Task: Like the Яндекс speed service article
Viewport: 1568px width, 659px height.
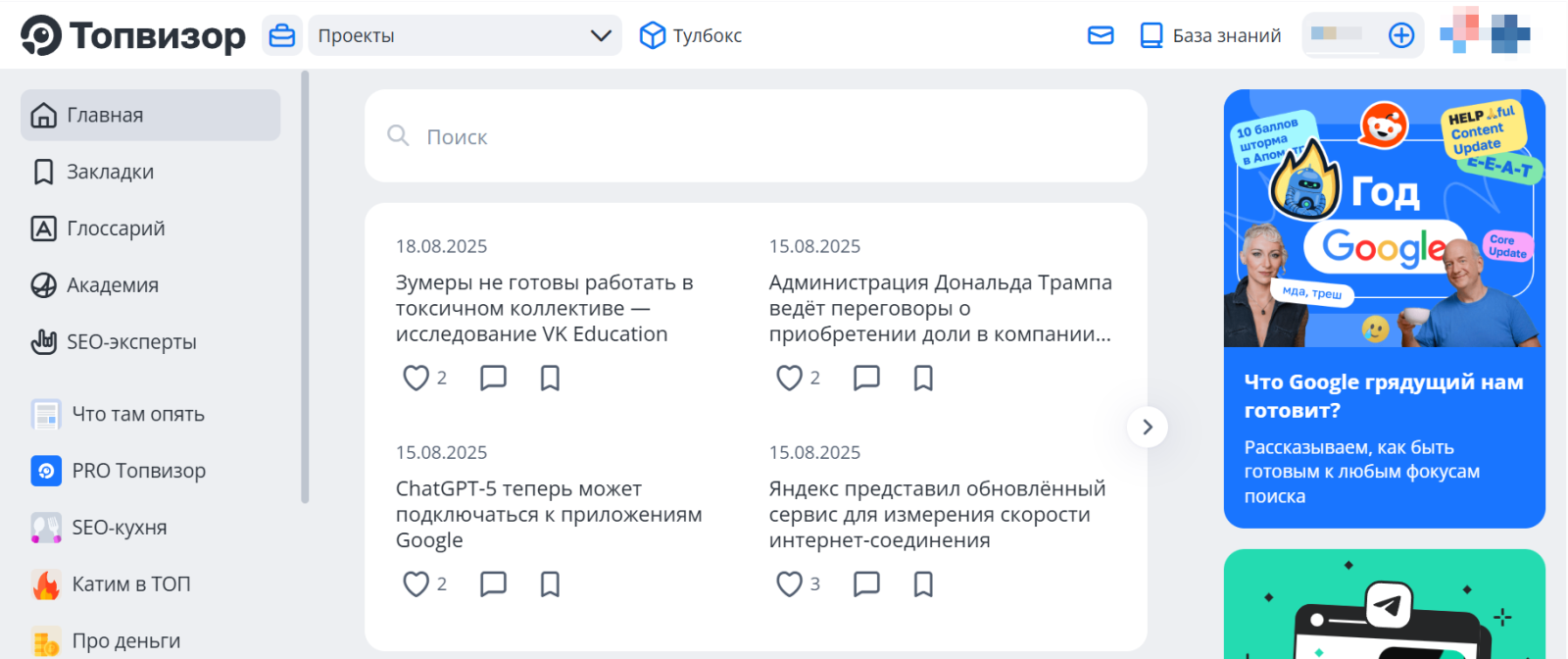Action: pyautogui.click(x=789, y=584)
